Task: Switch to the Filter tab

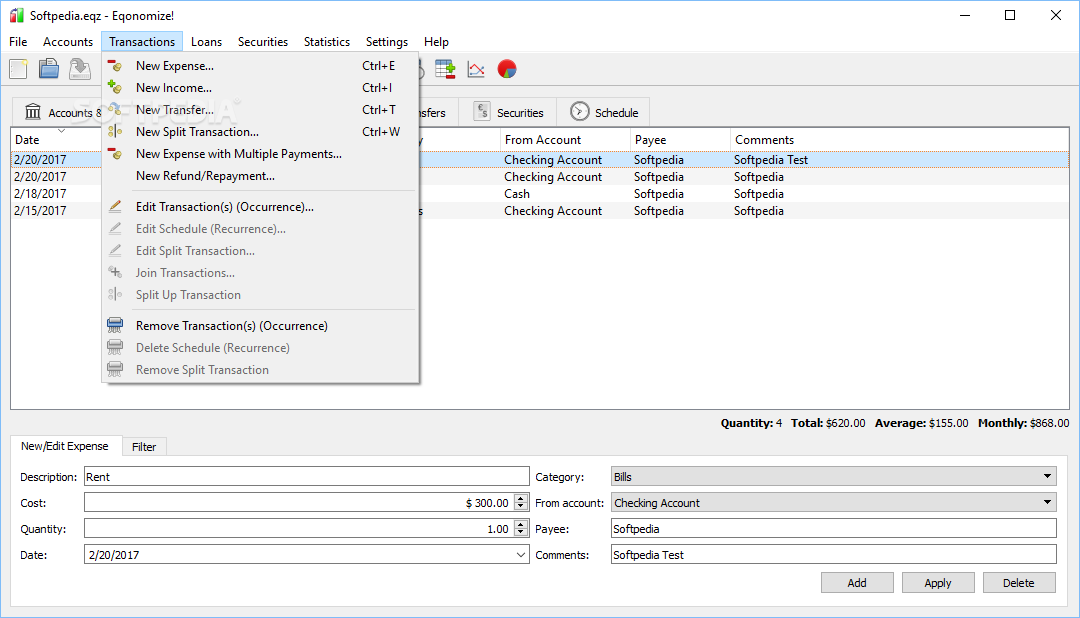Action: [144, 446]
